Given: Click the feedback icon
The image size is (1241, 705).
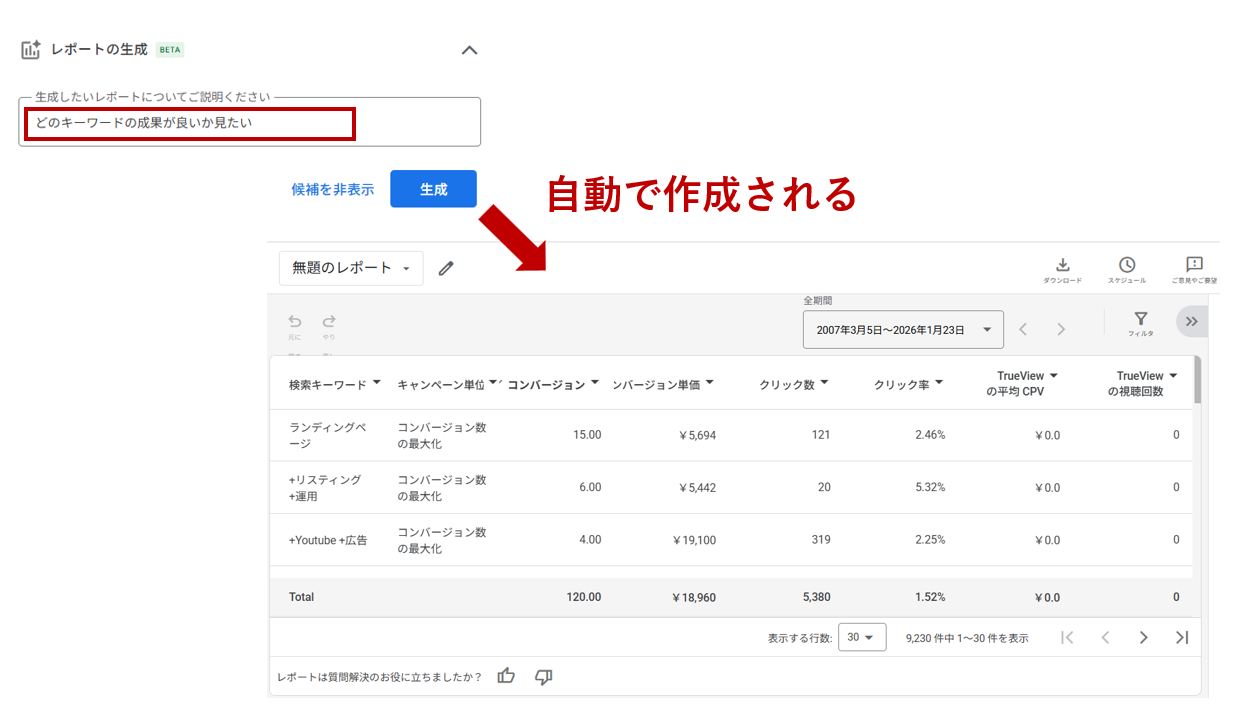Looking at the screenshot, I should (1194, 265).
